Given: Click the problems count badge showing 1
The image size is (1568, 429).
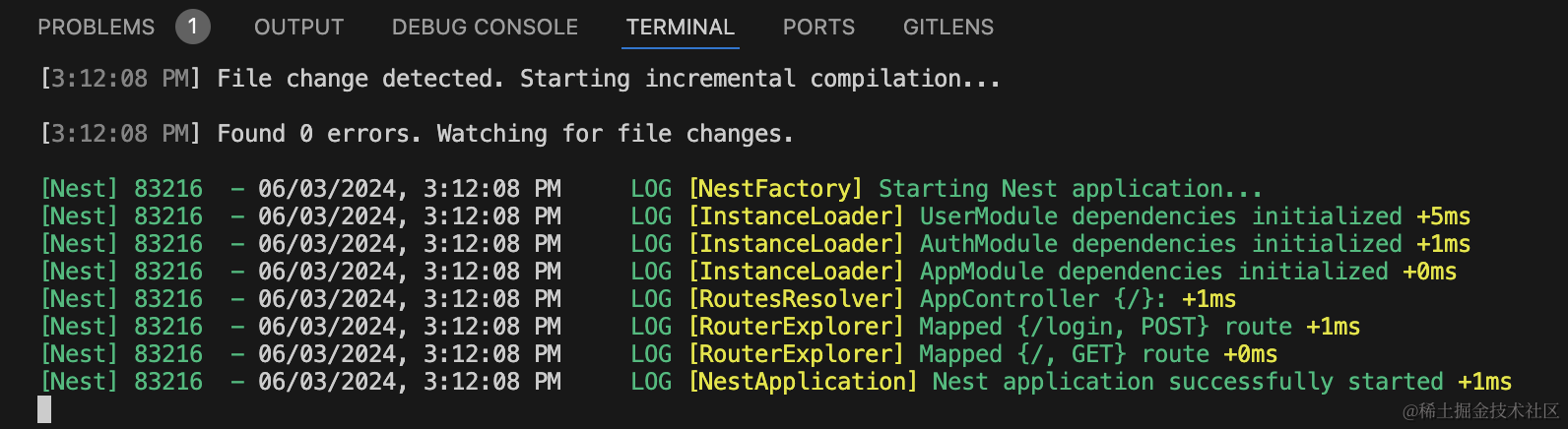Looking at the screenshot, I should point(193,27).
